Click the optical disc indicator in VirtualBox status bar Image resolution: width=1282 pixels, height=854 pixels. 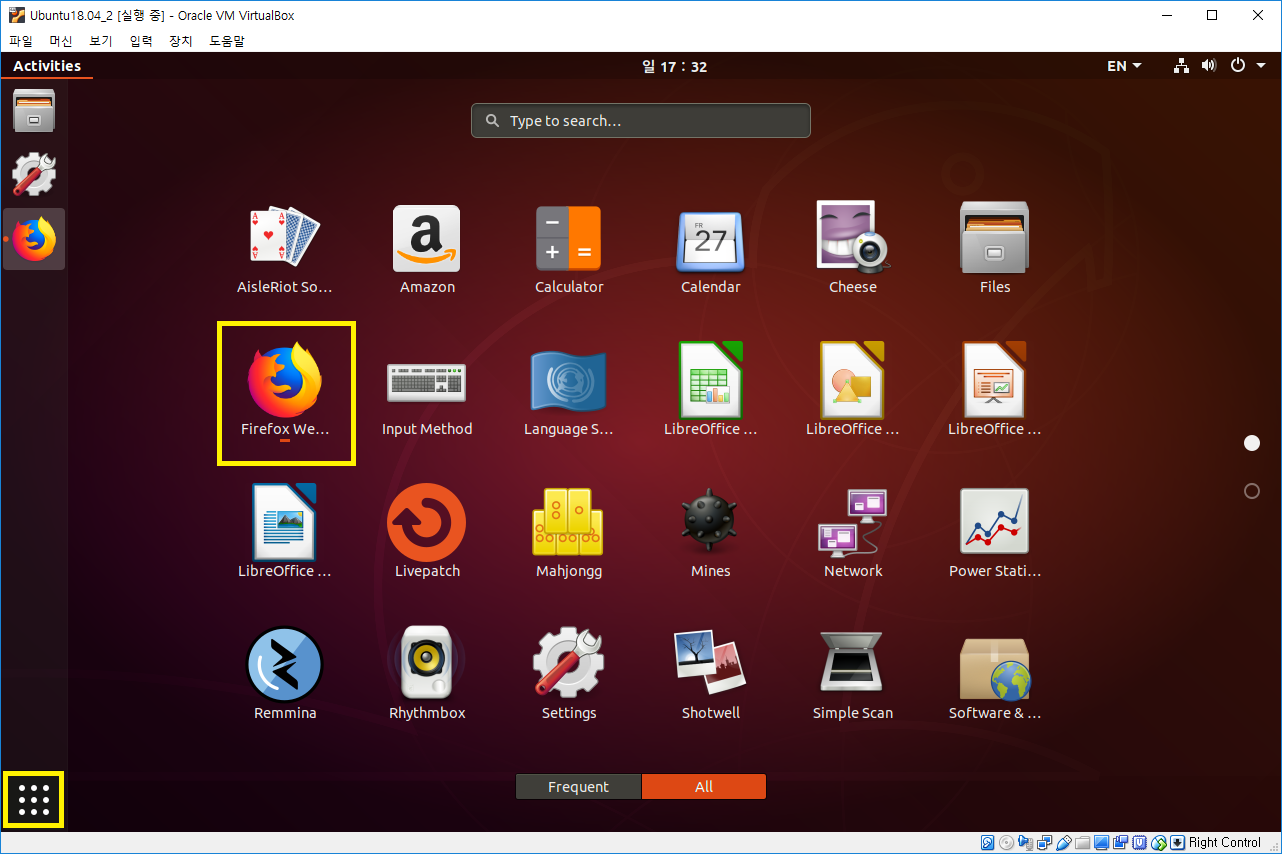point(1007,843)
